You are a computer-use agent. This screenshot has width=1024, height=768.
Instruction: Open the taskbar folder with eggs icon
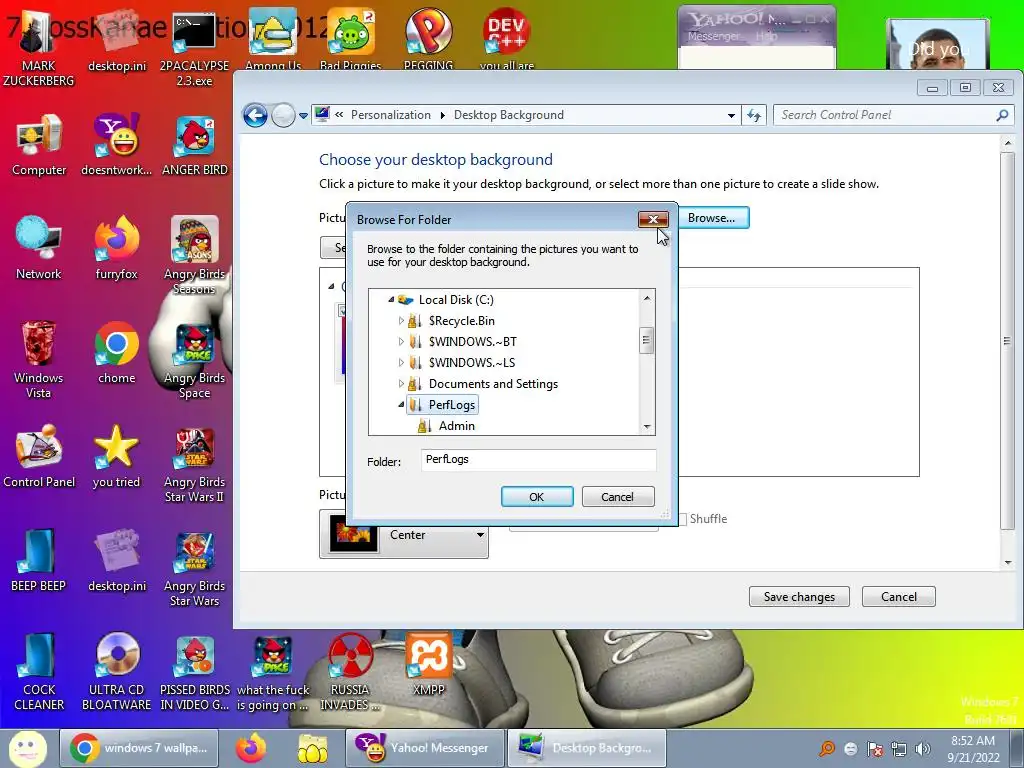click(x=313, y=748)
